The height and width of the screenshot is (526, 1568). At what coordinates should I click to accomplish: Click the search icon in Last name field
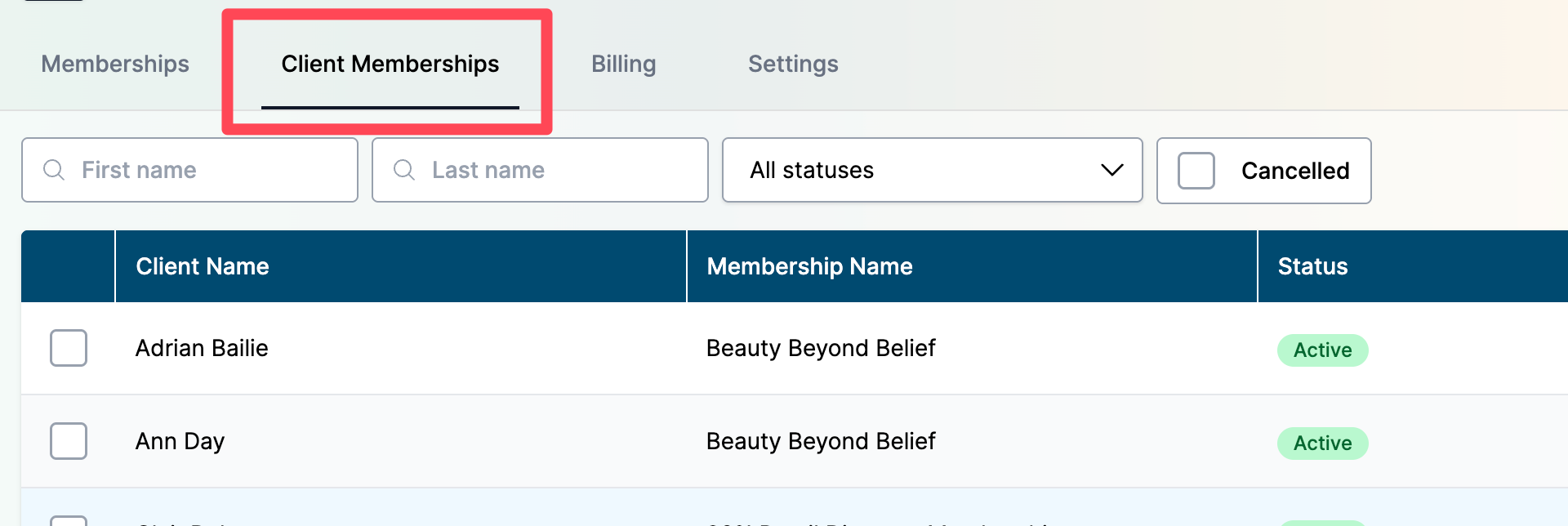click(404, 170)
